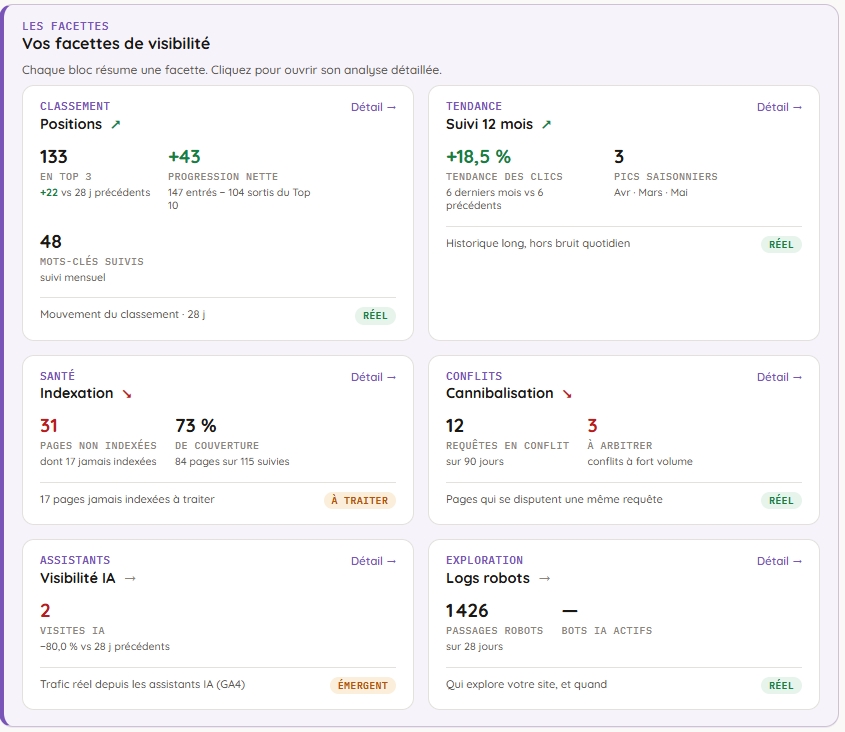Open the Cannibalisation detail link

click(779, 377)
